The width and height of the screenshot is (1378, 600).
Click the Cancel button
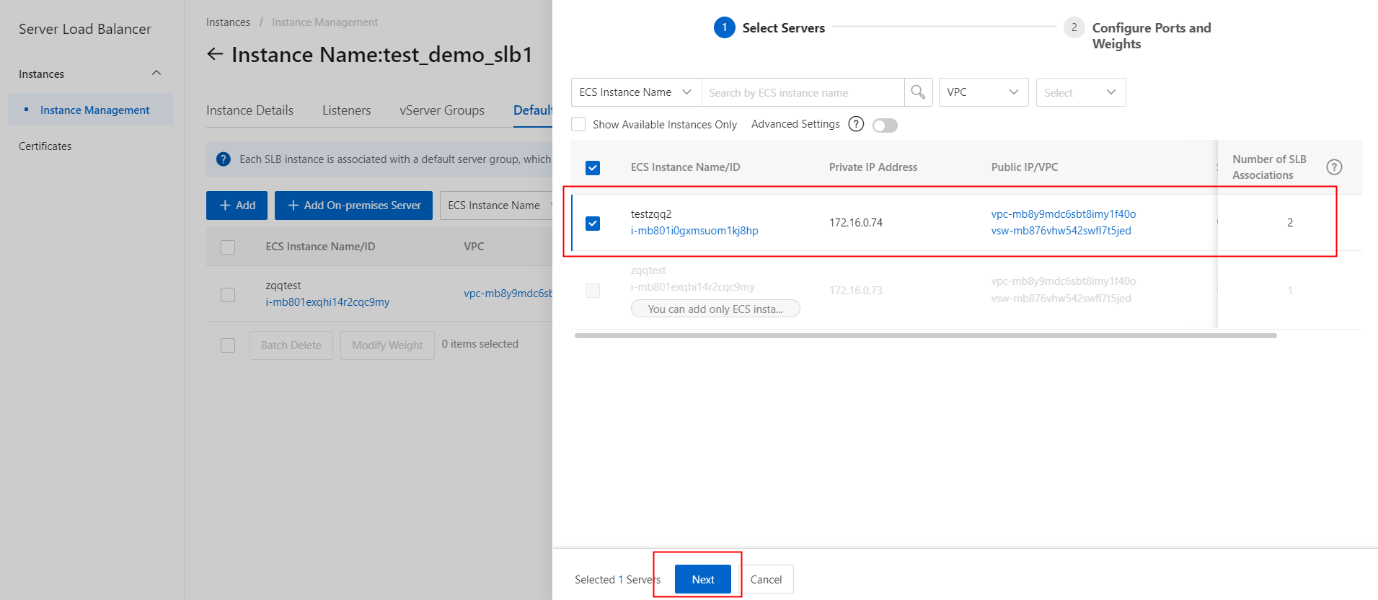[766, 579]
